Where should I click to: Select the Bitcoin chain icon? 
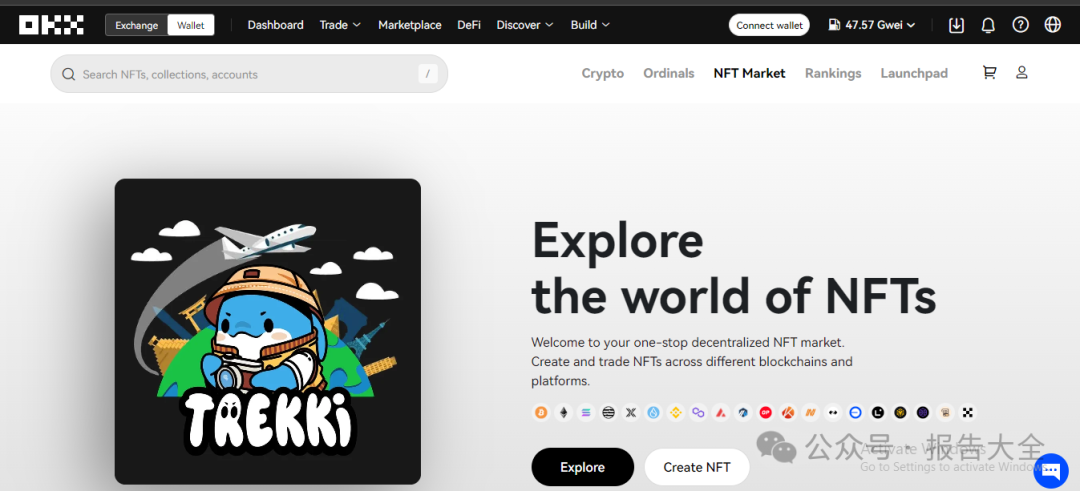coord(541,412)
